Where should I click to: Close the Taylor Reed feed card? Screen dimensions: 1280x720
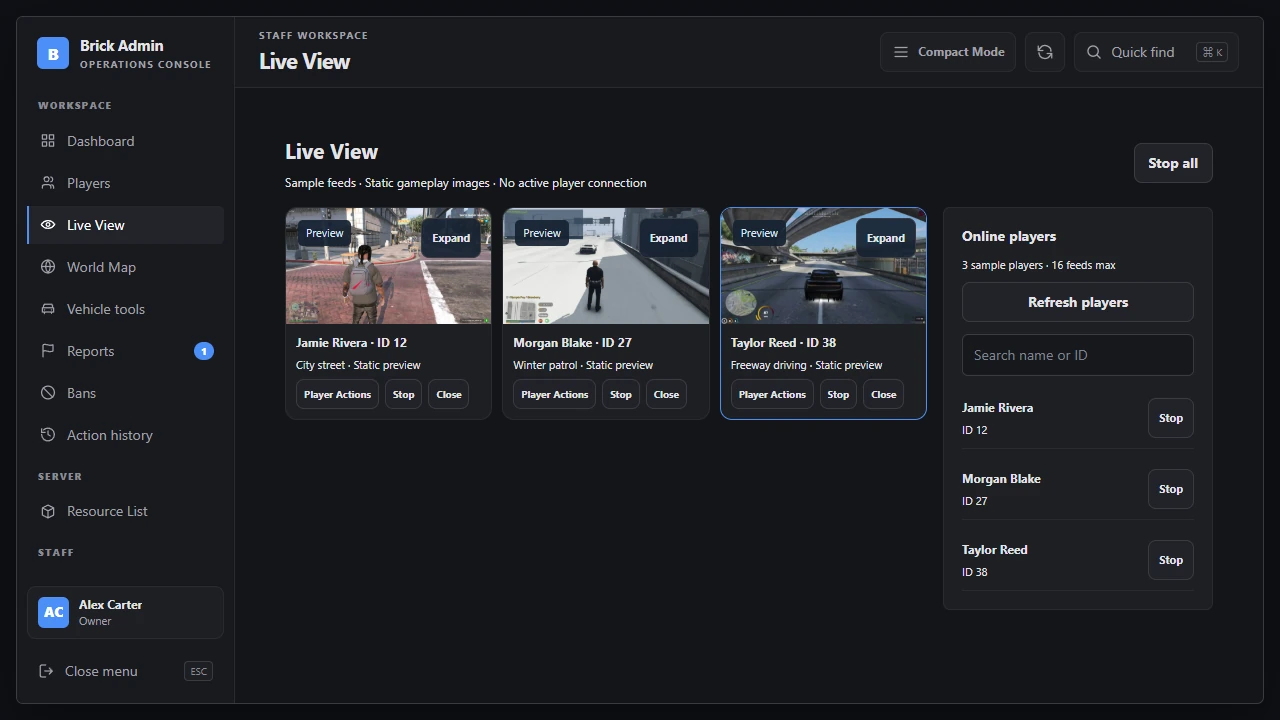click(884, 394)
